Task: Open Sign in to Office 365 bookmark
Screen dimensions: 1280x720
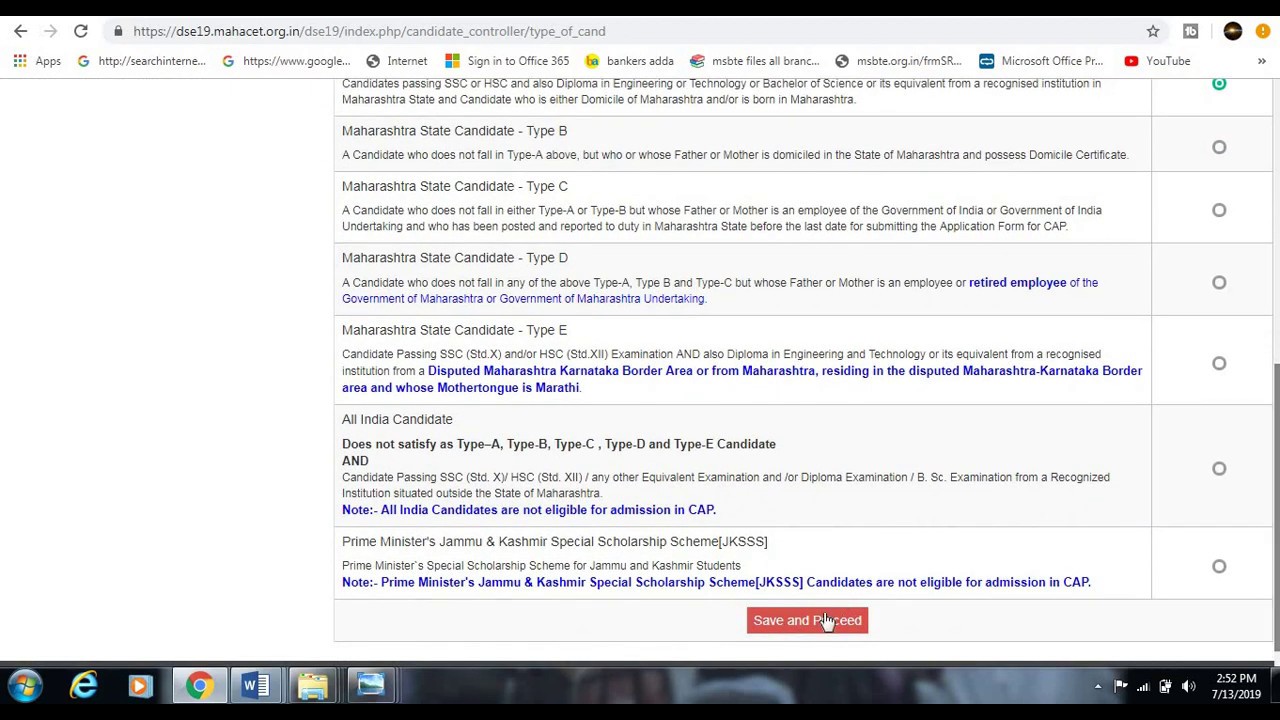Action: (507, 61)
